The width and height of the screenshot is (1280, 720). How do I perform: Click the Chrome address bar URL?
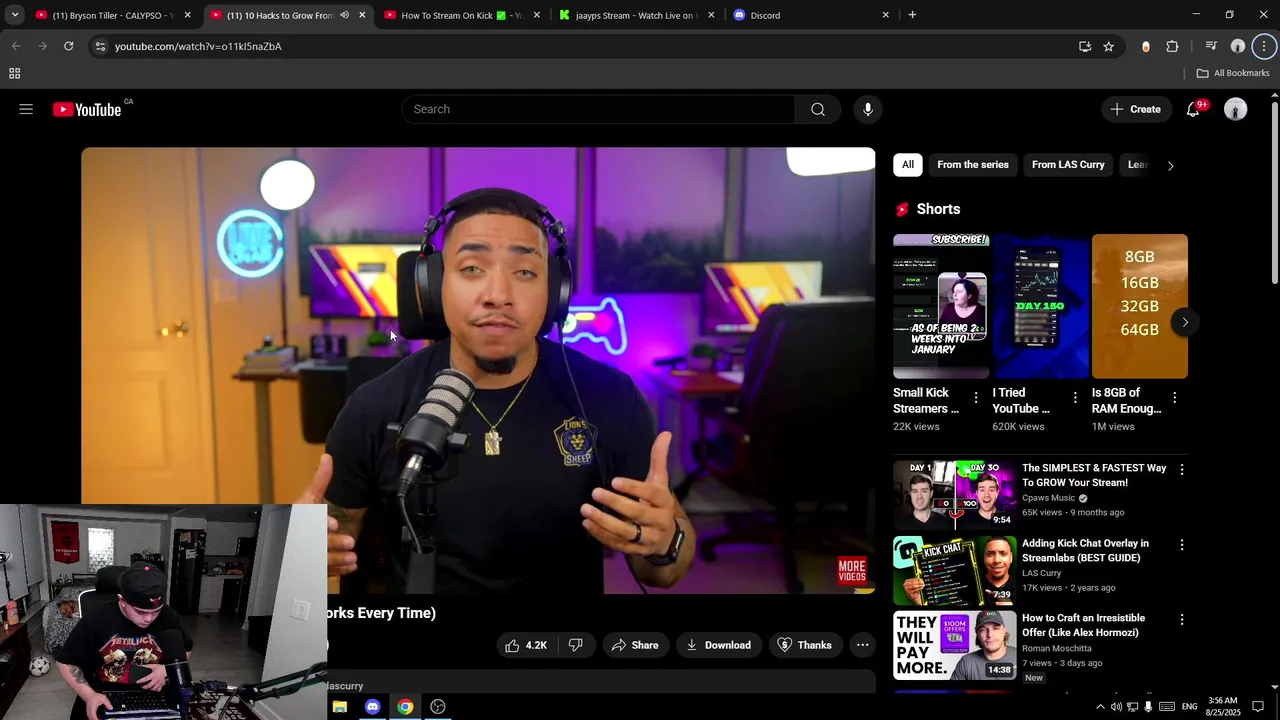(198, 46)
